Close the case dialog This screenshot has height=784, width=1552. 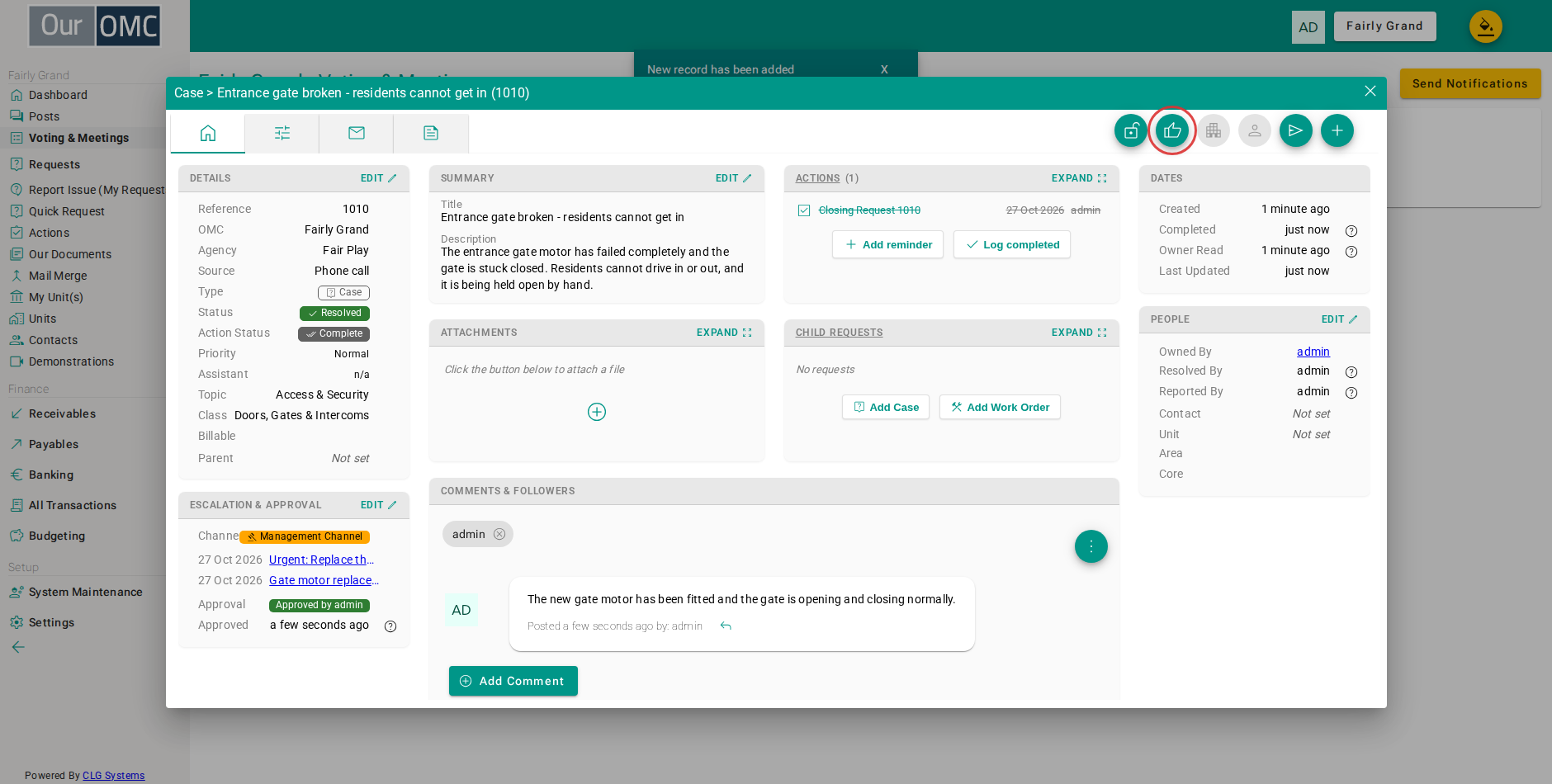(1370, 91)
